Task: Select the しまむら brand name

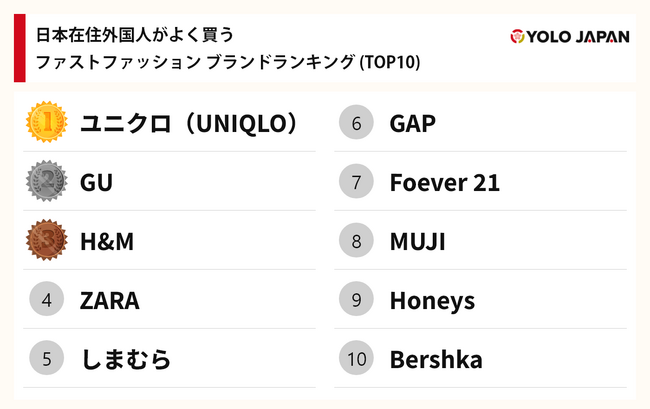Action: (126, 360)
